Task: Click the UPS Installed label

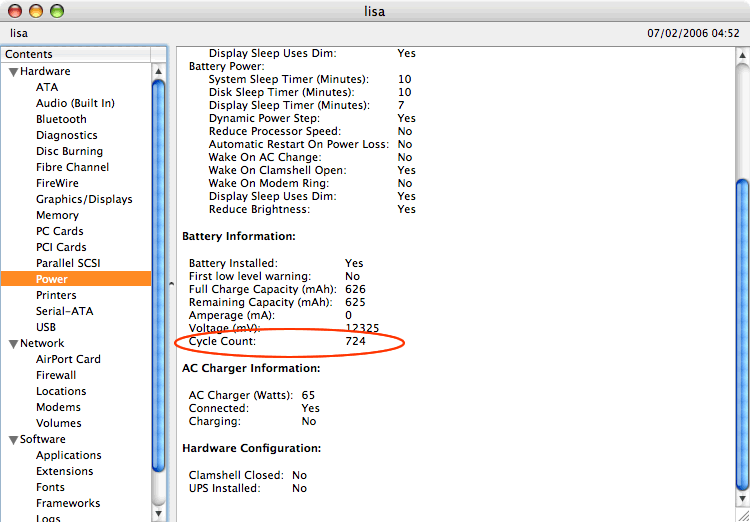Action: pos(225,488)
